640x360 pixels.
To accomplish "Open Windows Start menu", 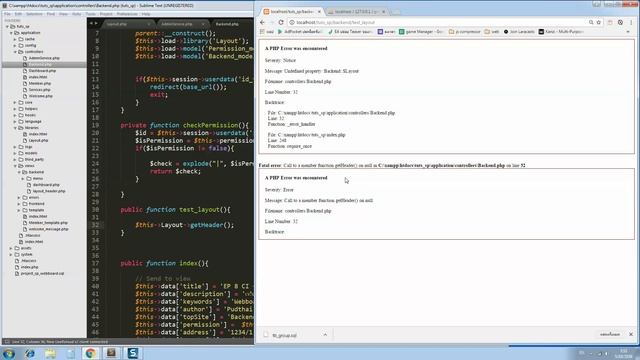I will 9,353.
